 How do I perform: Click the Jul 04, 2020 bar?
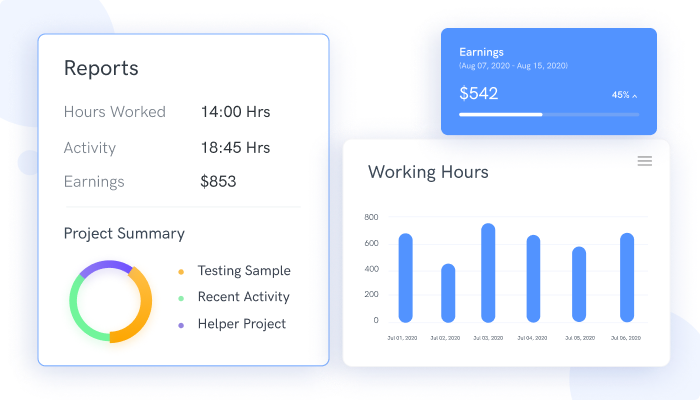click(x=533, y=279)
